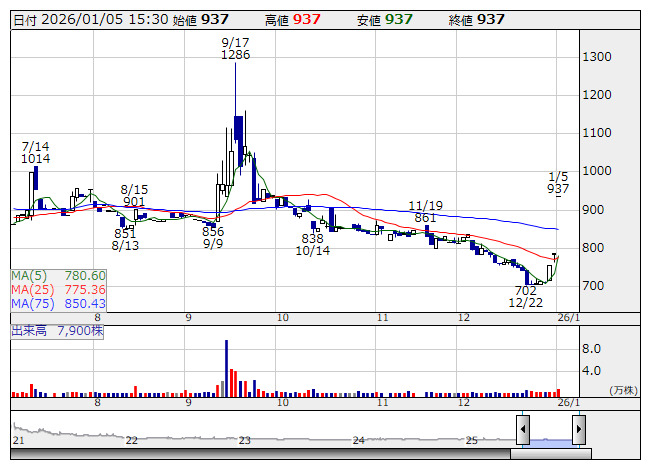
Task: Click year 24 in the overview navigator
Action: point(358,440)
